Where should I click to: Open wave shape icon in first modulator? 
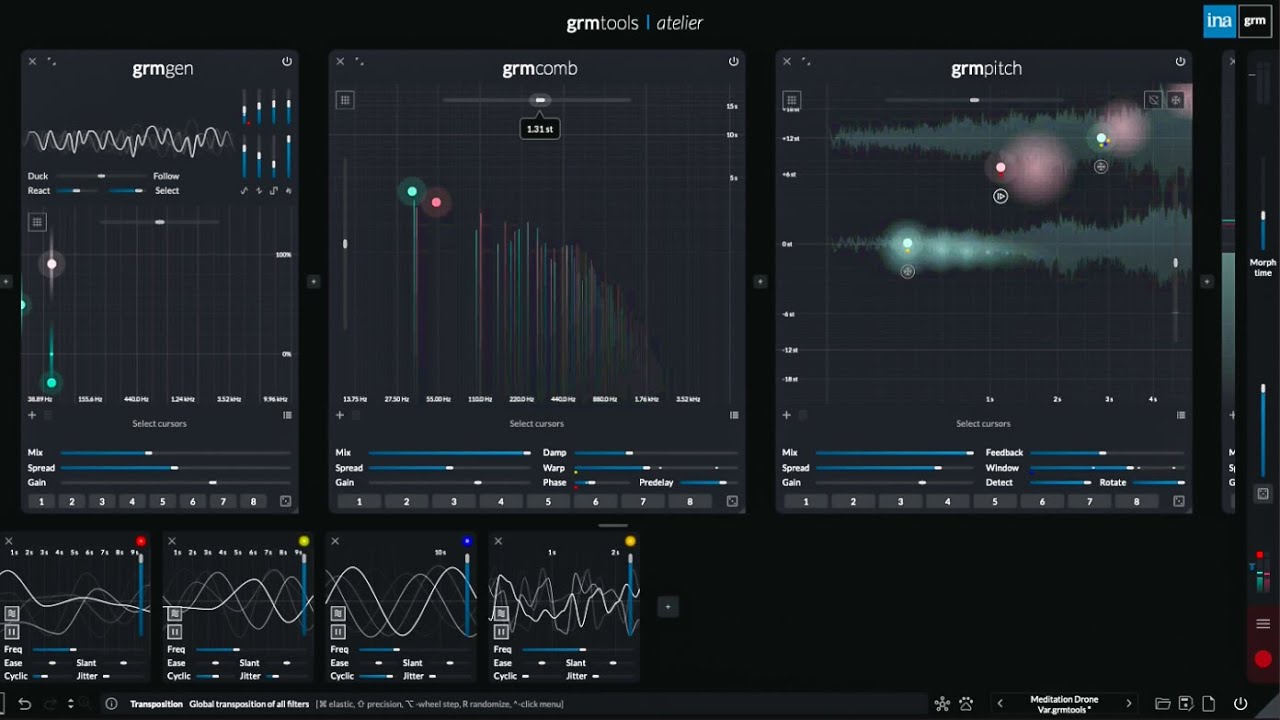tap(11, 613)
